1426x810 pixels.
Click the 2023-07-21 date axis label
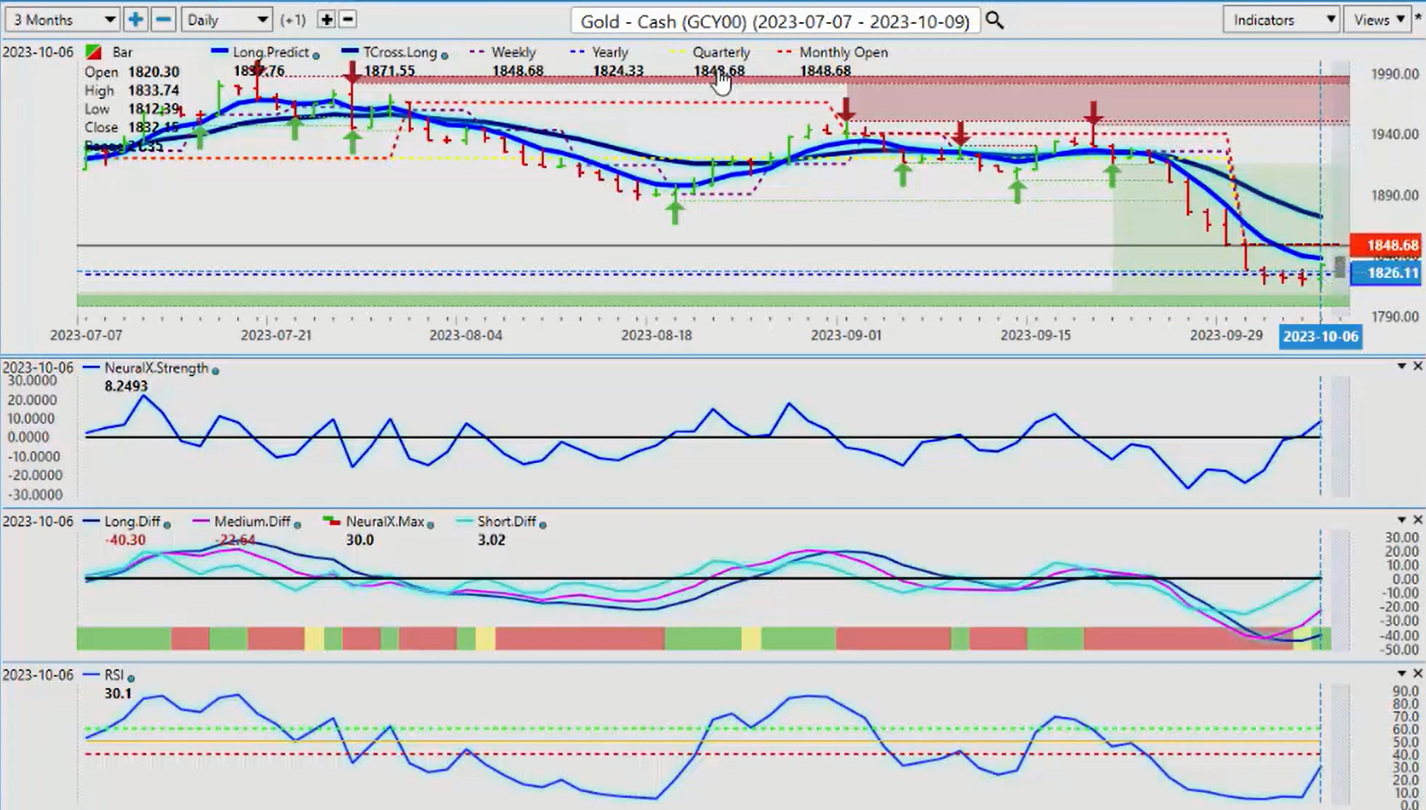pyautogui.click(x=277, y=336)
